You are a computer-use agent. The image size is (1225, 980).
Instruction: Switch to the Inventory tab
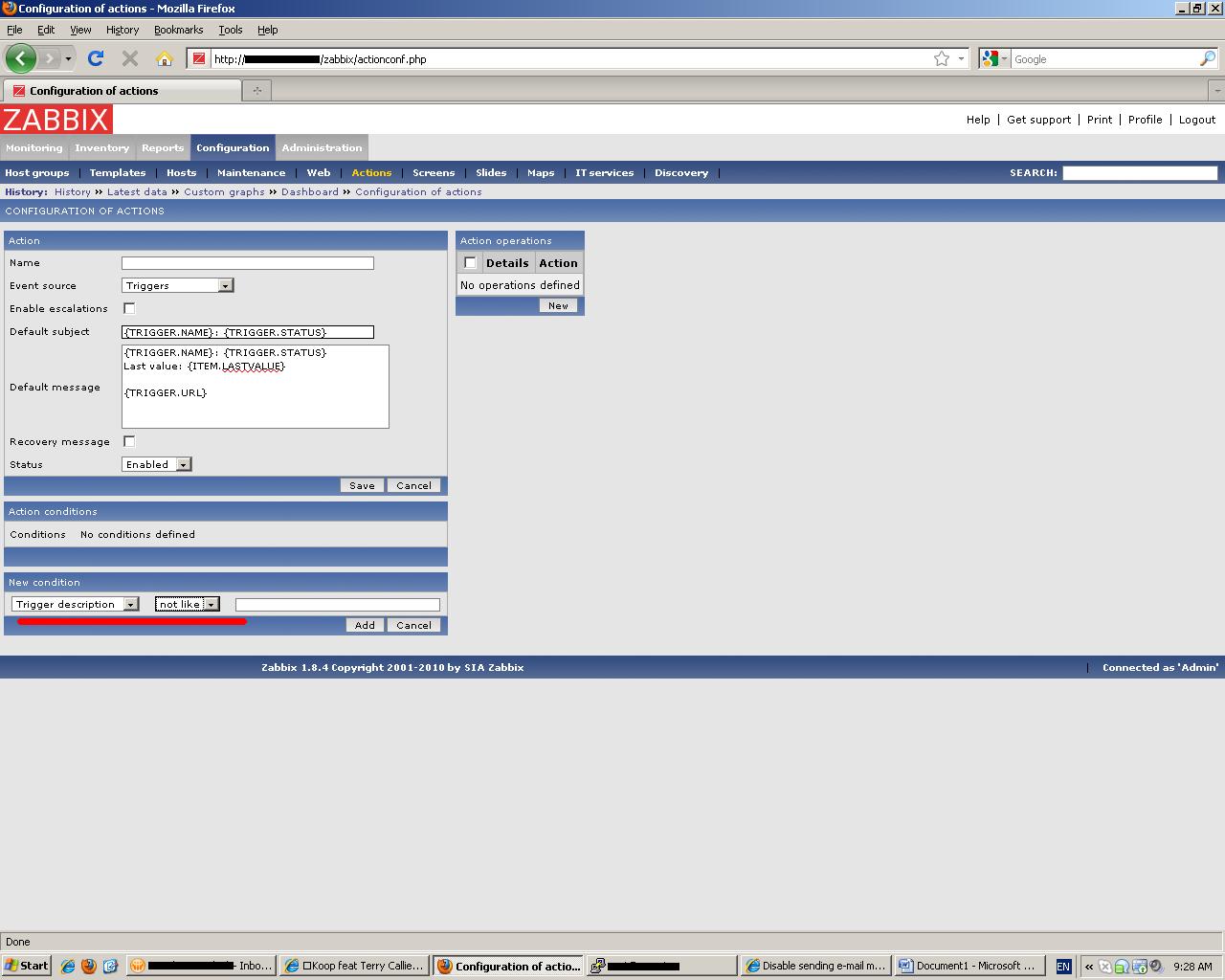click(102, 147)
